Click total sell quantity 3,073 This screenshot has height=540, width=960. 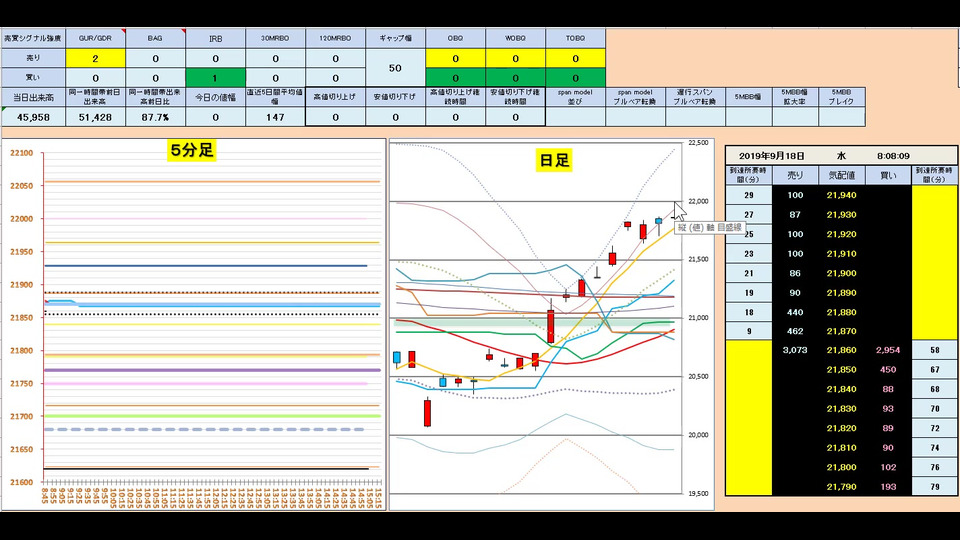click(795, 350)
